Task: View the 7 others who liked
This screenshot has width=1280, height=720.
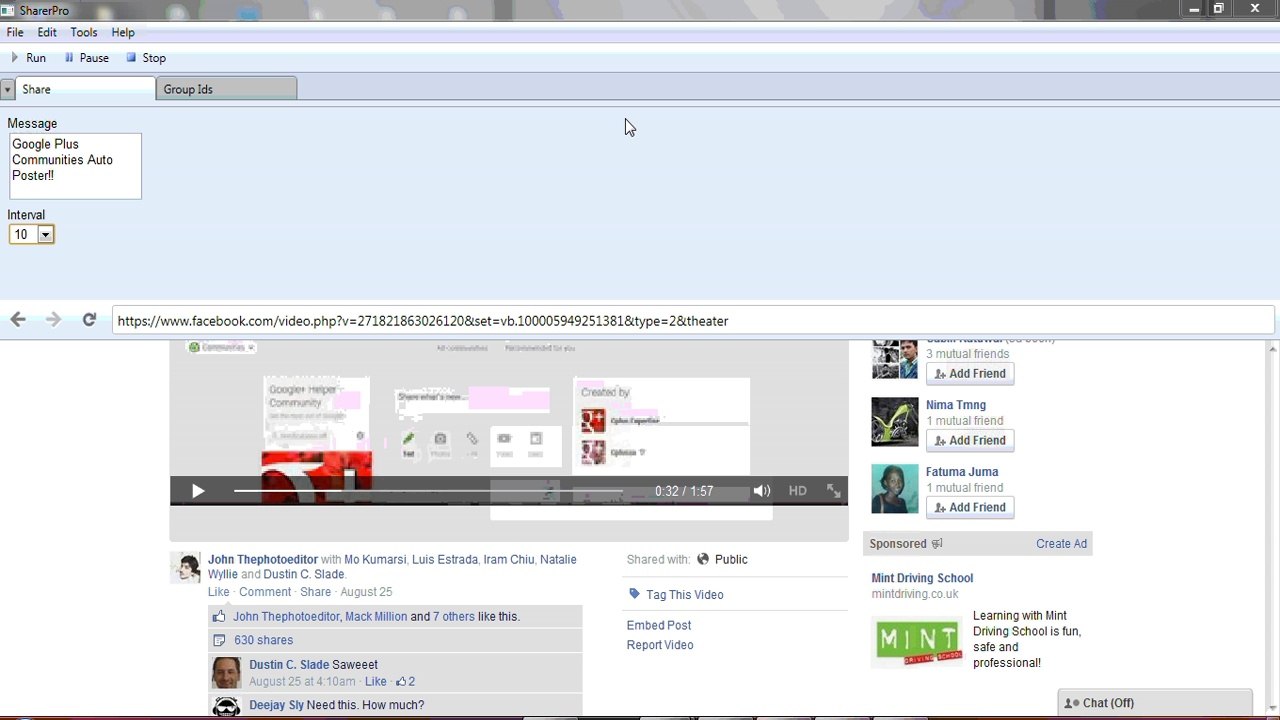Action: 454,617
